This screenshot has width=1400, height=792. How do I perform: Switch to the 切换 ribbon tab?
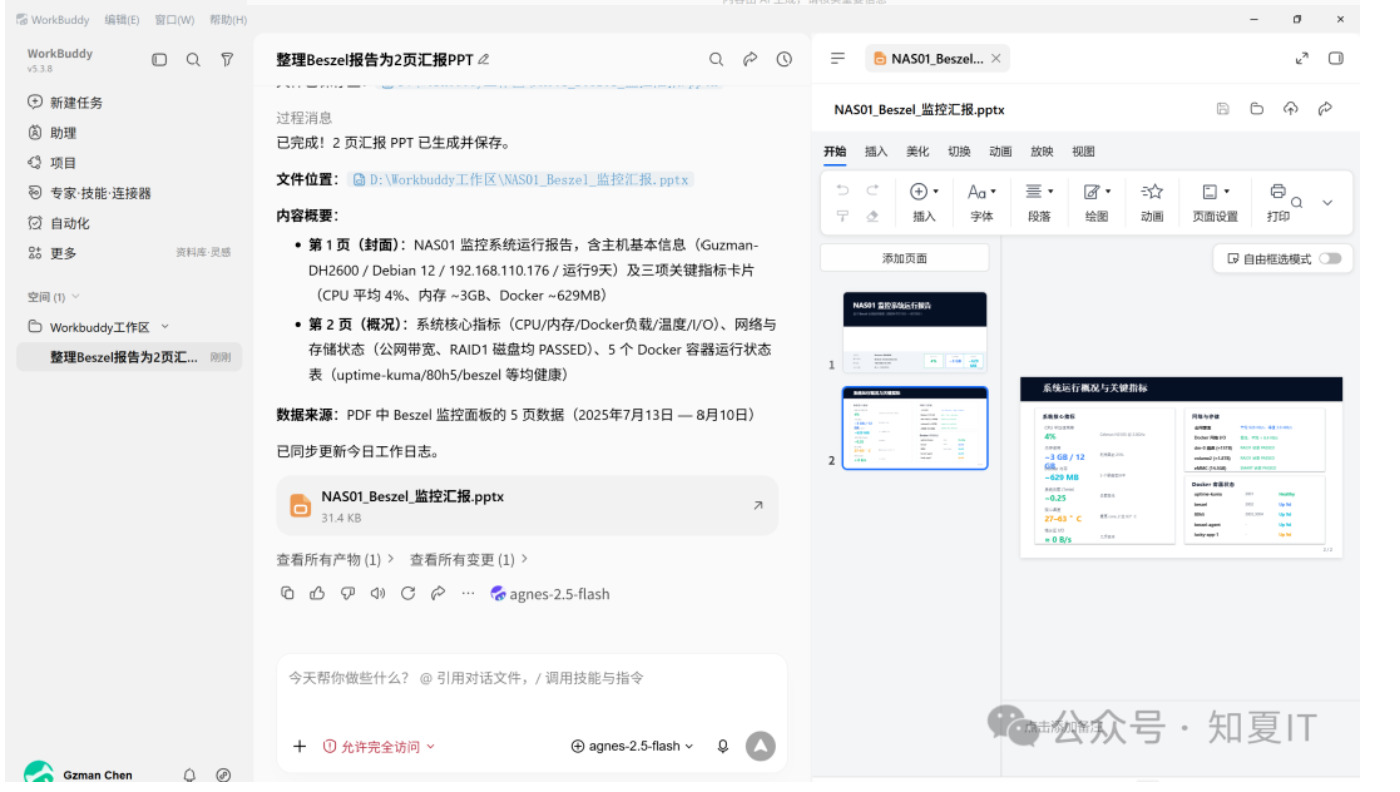959,152
